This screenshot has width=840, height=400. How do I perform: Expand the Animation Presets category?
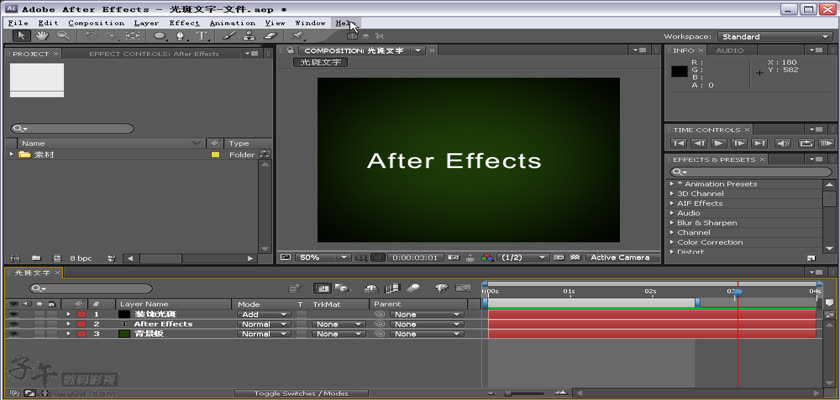tap(672, 184)
